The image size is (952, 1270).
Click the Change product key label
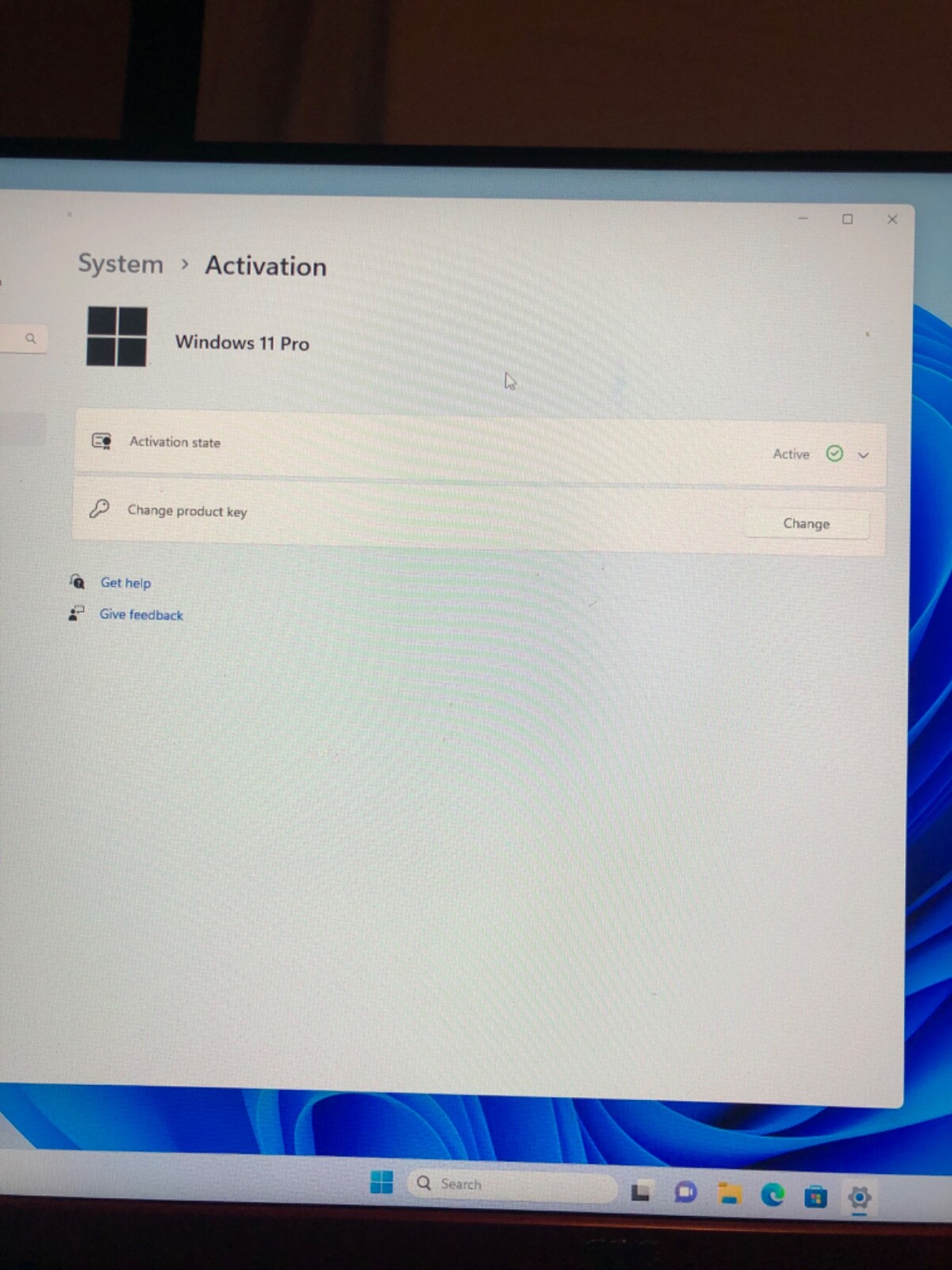point(187,511)
